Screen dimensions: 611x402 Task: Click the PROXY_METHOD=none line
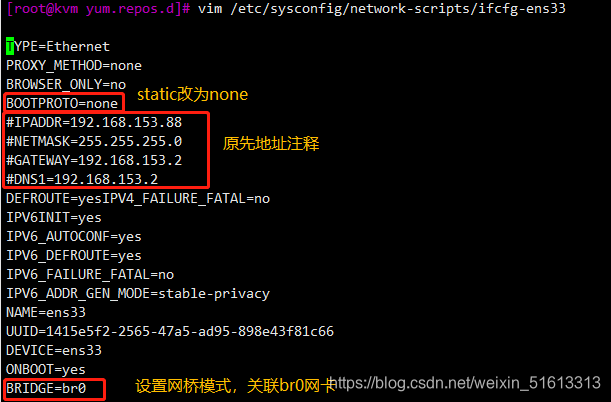pos(74,65)
